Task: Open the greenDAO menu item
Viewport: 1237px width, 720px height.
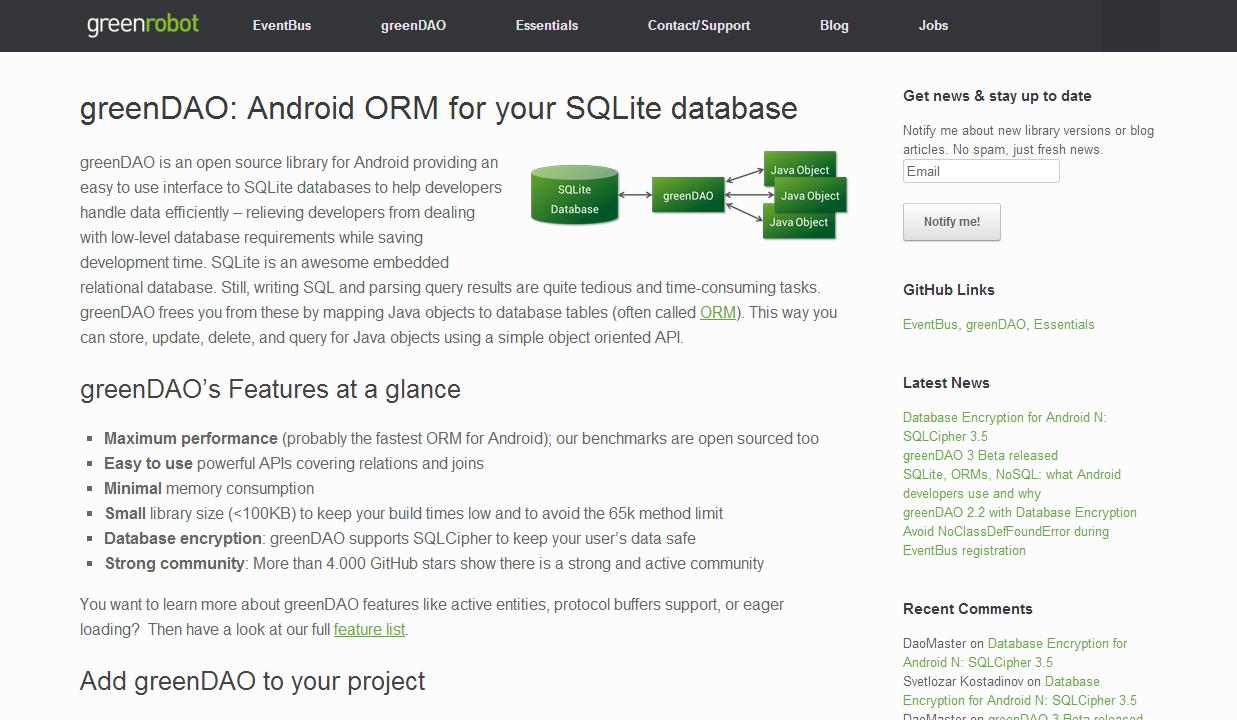Action: 413,25
